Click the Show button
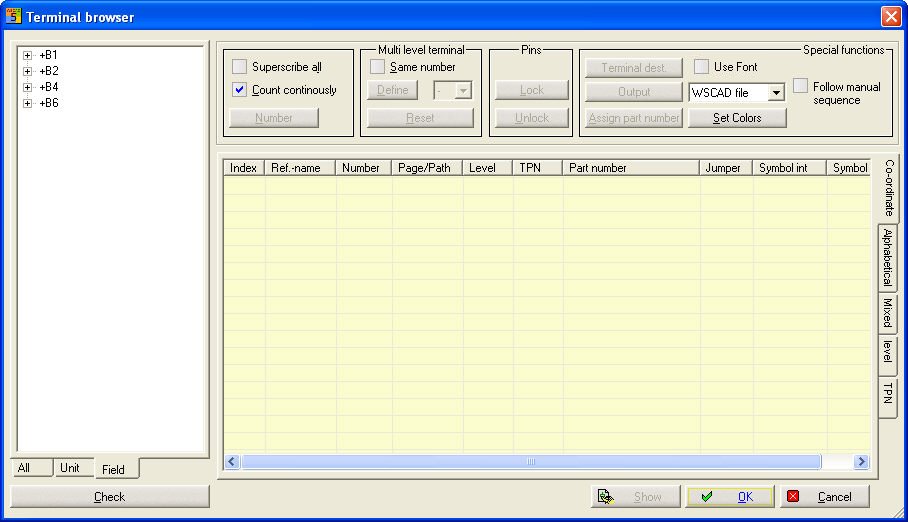This screenshot has height=522, width=908. (x=635, y=497)
